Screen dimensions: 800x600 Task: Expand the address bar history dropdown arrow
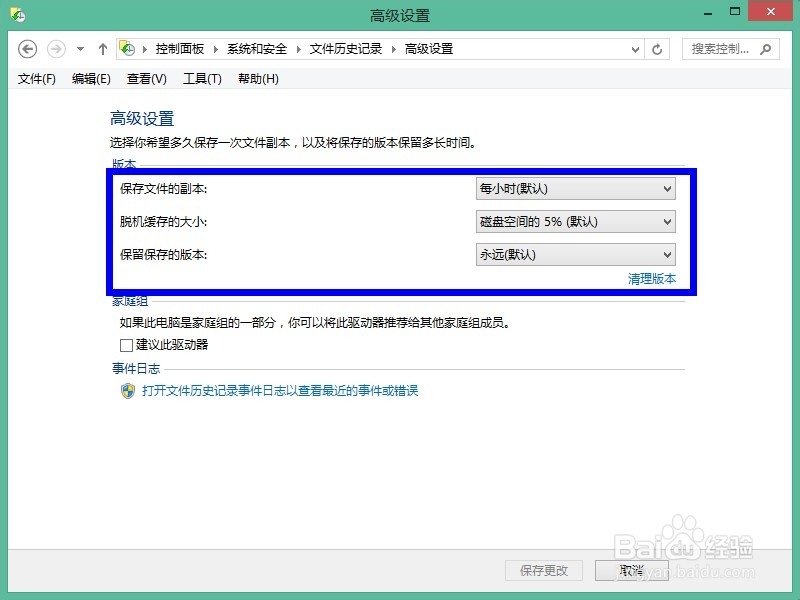635,48
